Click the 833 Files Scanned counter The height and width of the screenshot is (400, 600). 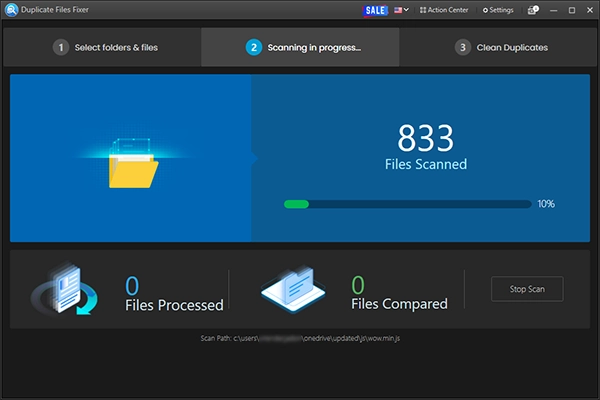[x=426, y=147]
